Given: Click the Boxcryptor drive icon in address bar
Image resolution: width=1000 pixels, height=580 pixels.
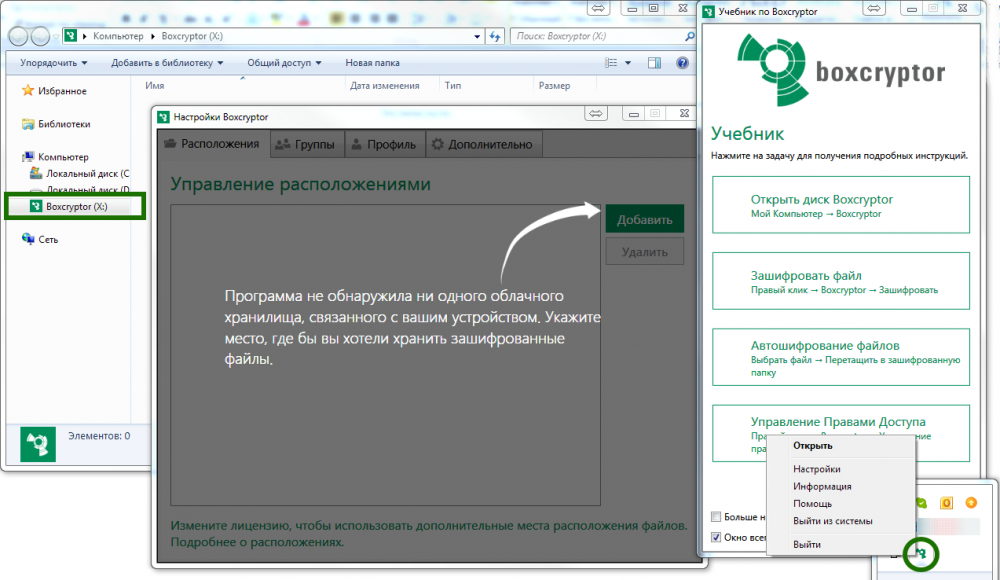Looking at the screenshot, I should [71, 36].
